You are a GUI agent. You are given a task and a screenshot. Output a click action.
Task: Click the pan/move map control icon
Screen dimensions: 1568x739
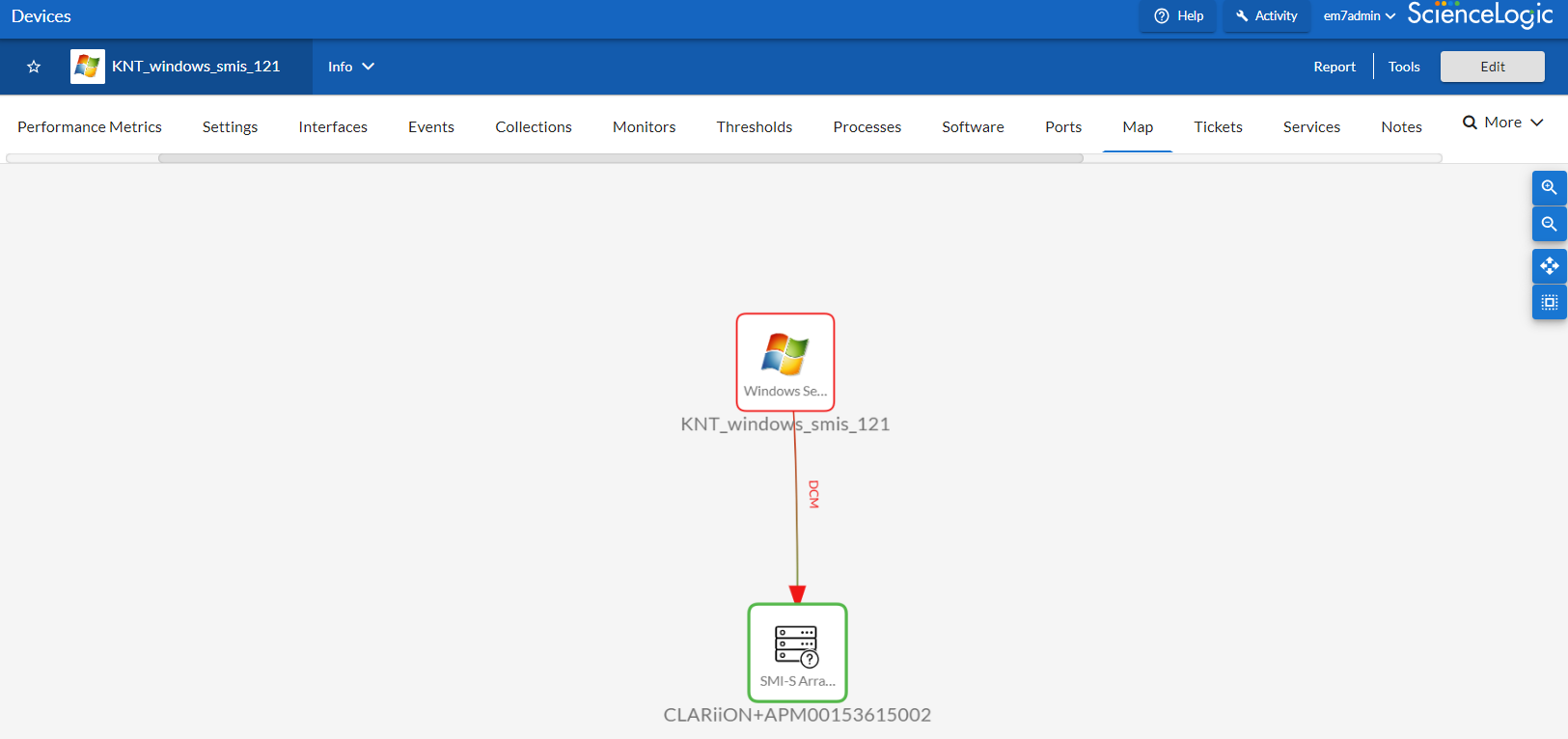[1549, 265]
